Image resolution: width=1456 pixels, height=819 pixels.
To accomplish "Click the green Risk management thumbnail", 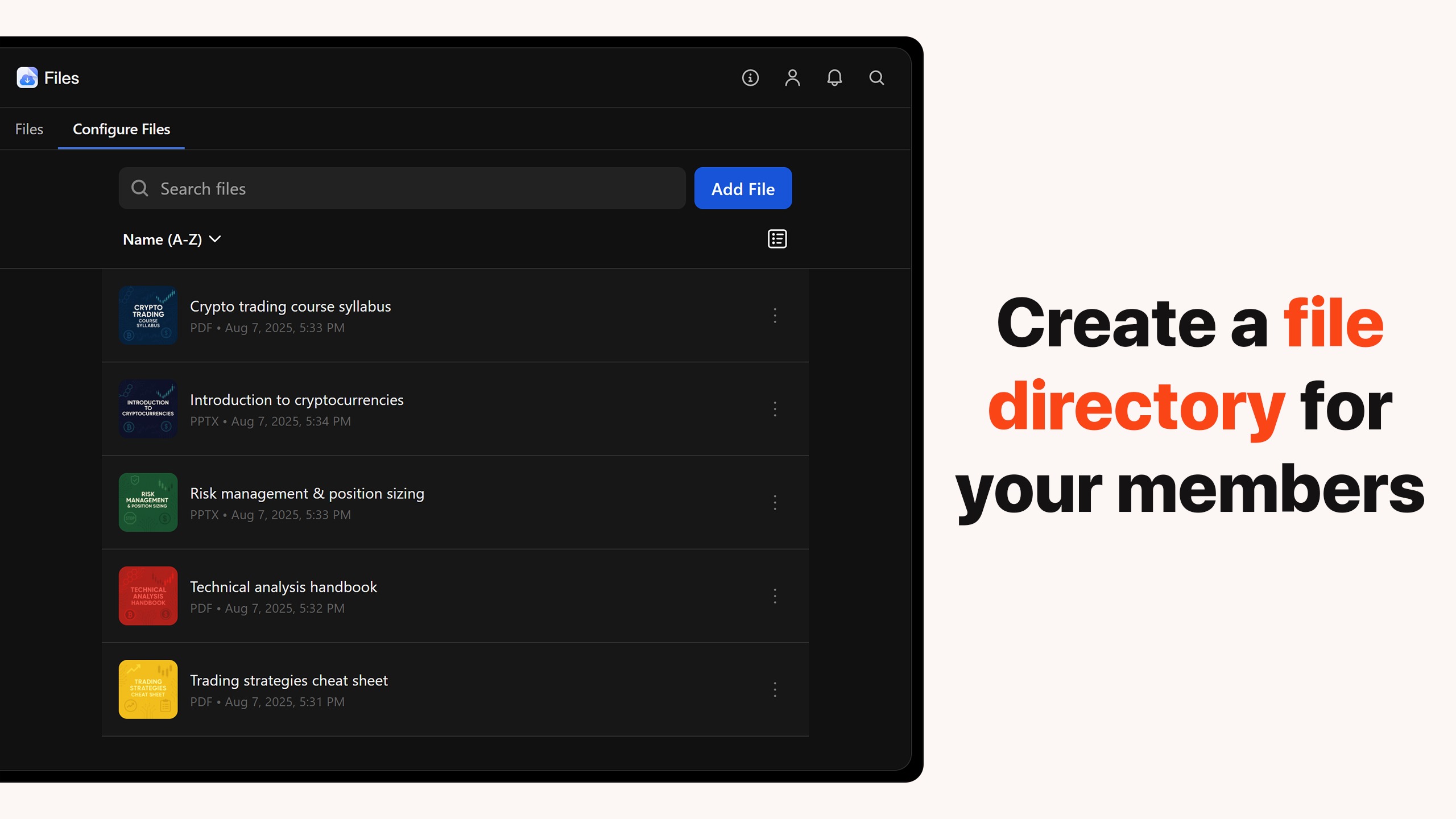I will [x=148, y=503].
